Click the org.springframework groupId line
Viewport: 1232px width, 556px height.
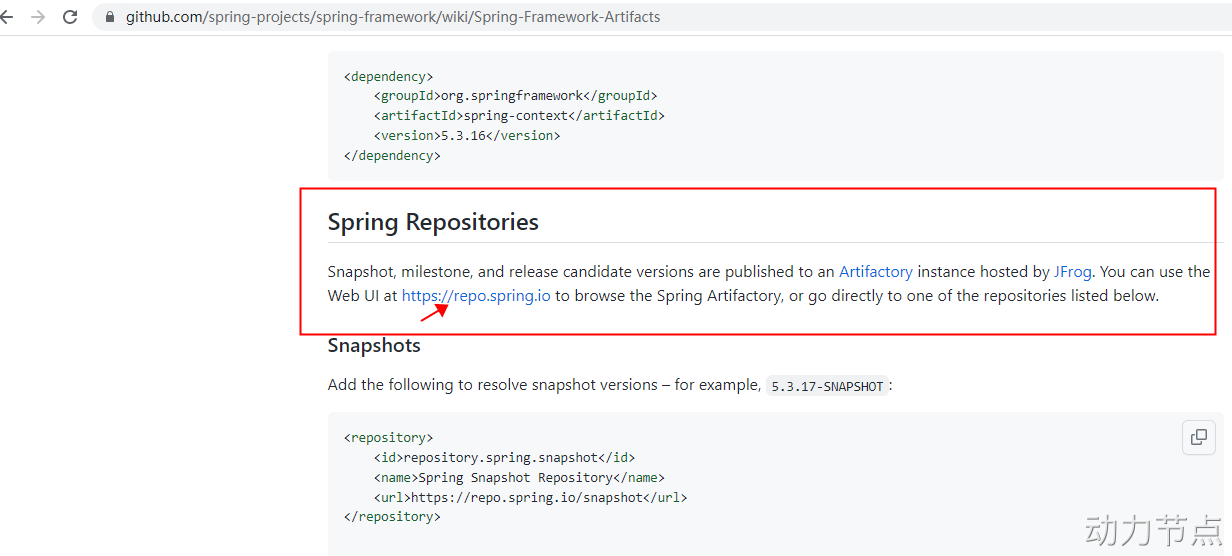click(515, 96)
